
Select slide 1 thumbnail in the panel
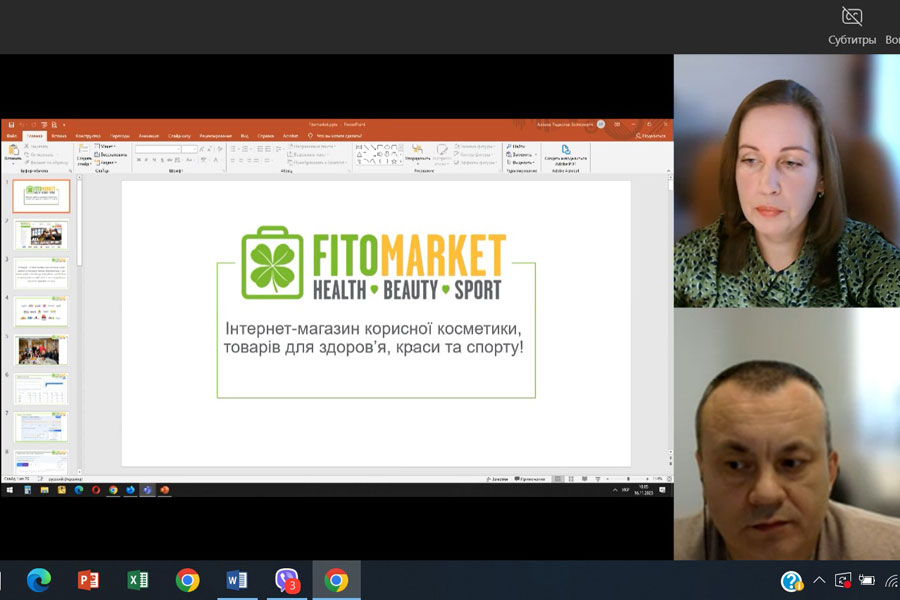[x=41, y=196]
